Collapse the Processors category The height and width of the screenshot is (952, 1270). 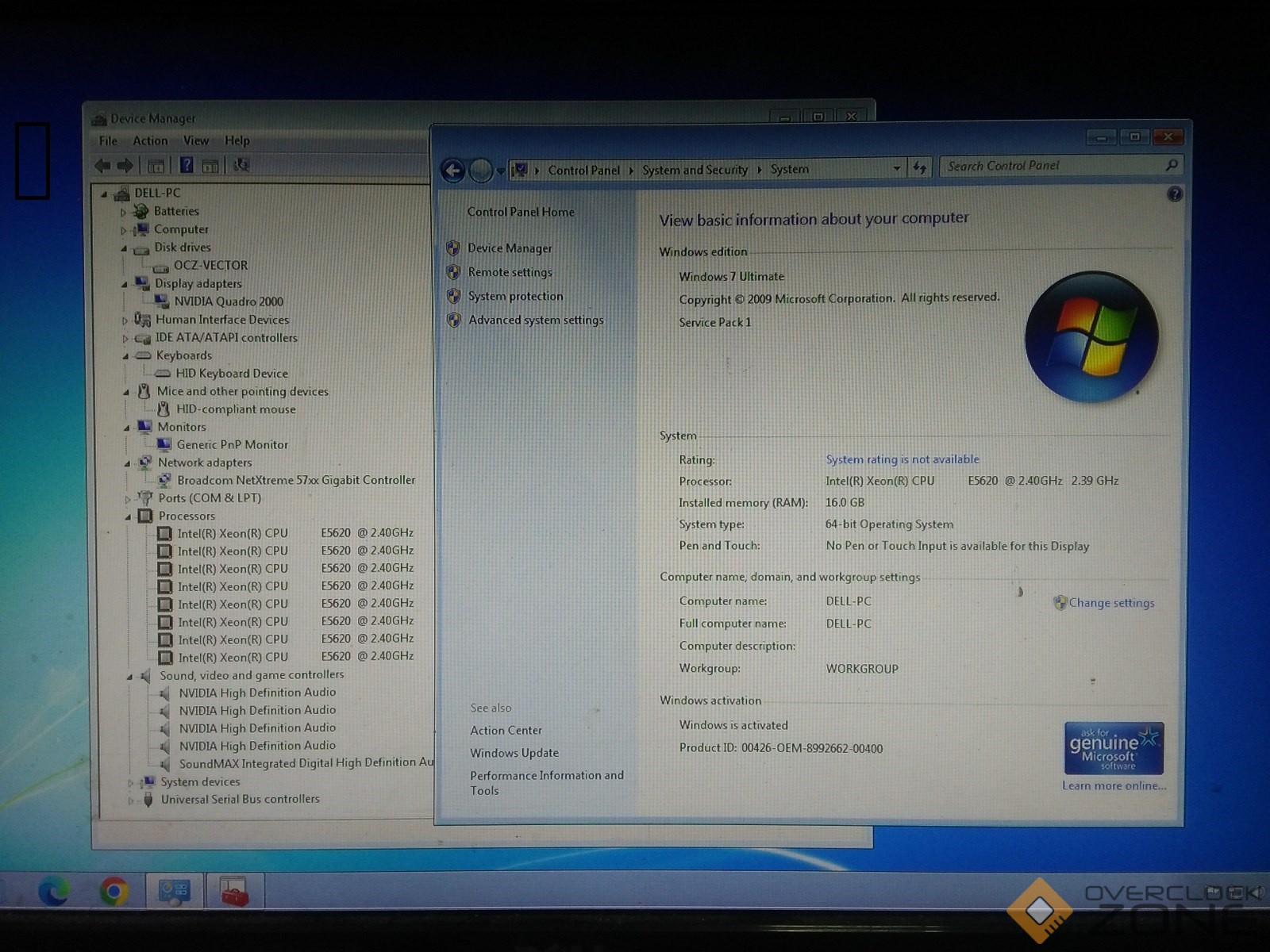(128, 516)
